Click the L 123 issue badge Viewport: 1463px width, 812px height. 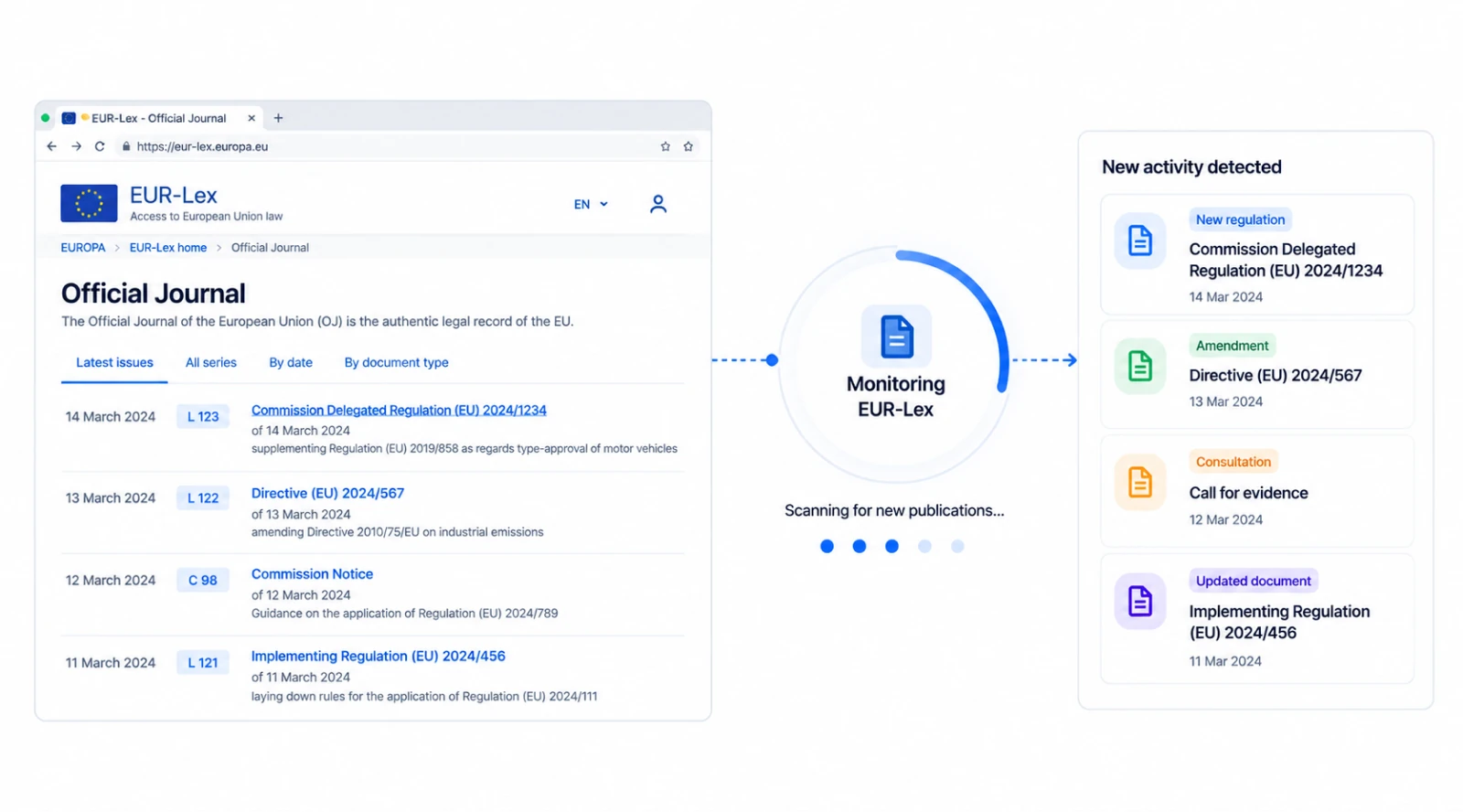tap(203, 417)
